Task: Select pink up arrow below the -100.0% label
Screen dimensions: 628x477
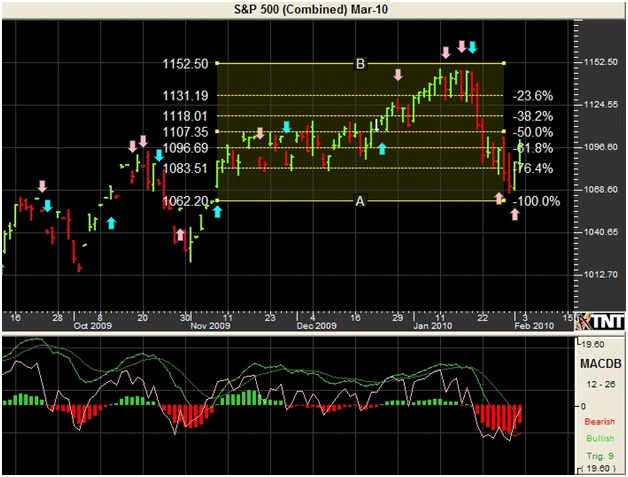Action: pyautogui.click(x=515, y=214)
